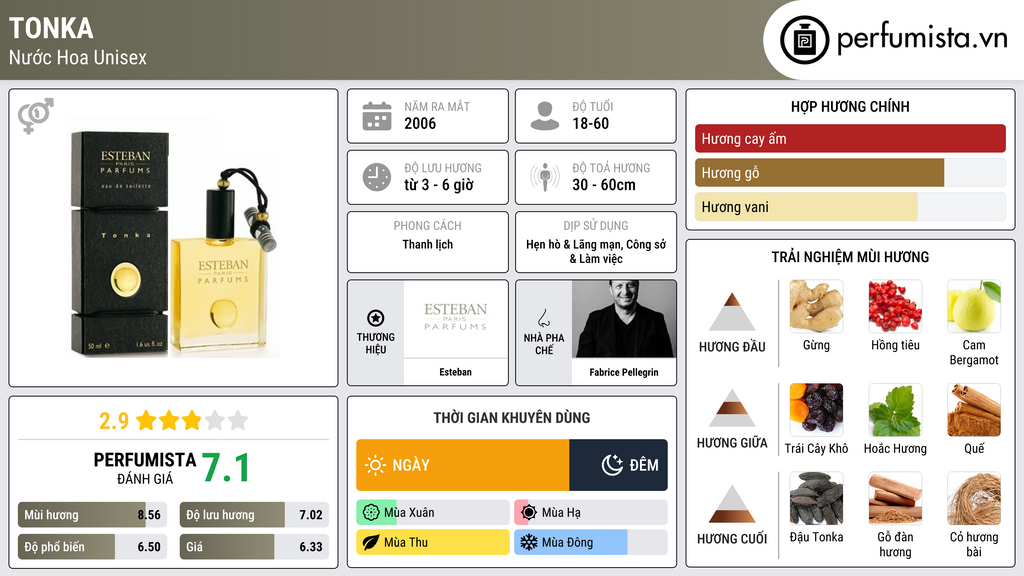Click the Hương cuối pyramid icon
The width and height of the screenshot is (1024, 576).
(x=732, y=504)
